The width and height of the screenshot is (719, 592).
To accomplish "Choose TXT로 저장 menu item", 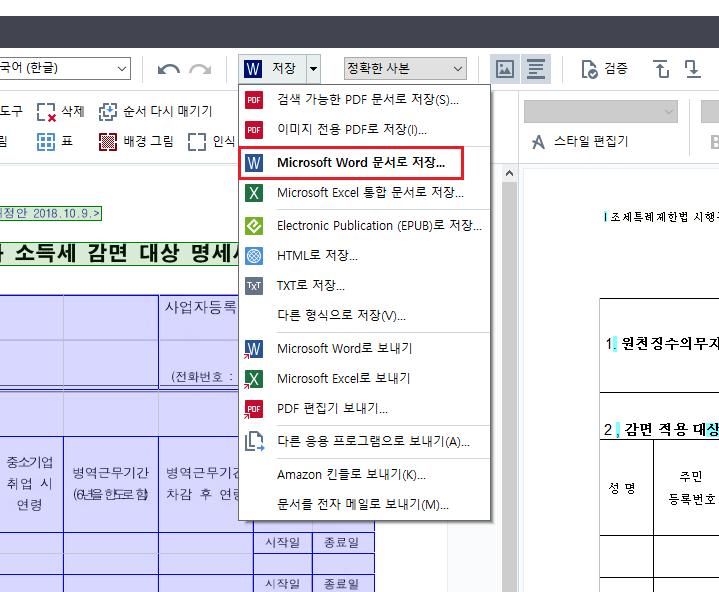I will coord(365,286).
